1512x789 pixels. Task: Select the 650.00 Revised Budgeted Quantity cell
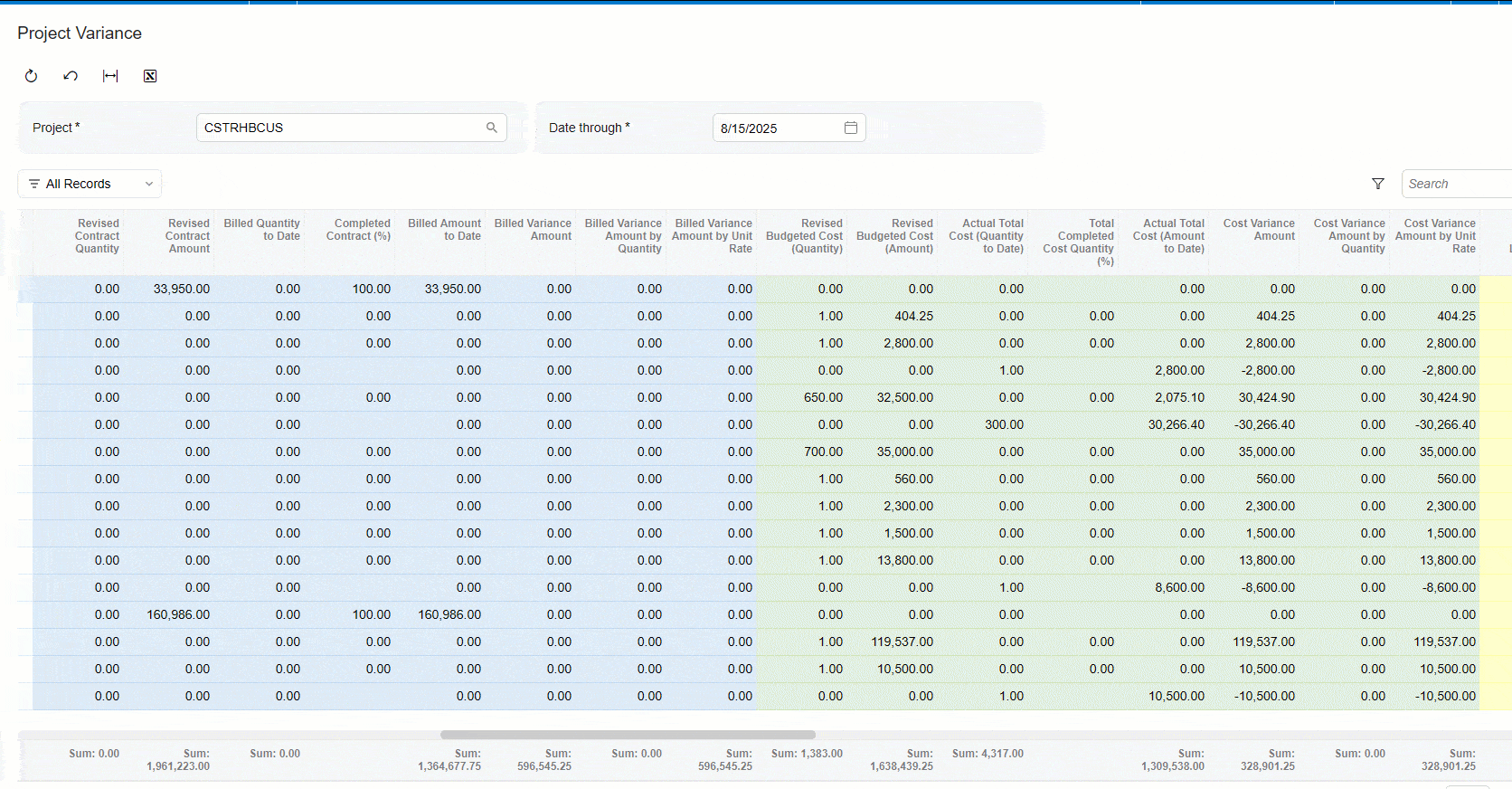pos(802,397)
